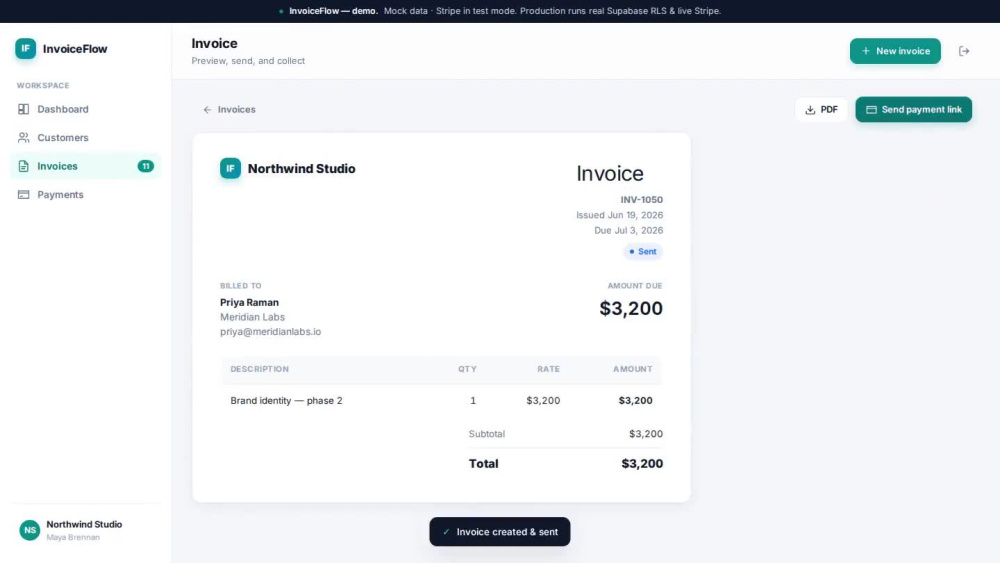Click the Send payment link button
This screenshot has width=1000, height=563.
coord(913,110)
